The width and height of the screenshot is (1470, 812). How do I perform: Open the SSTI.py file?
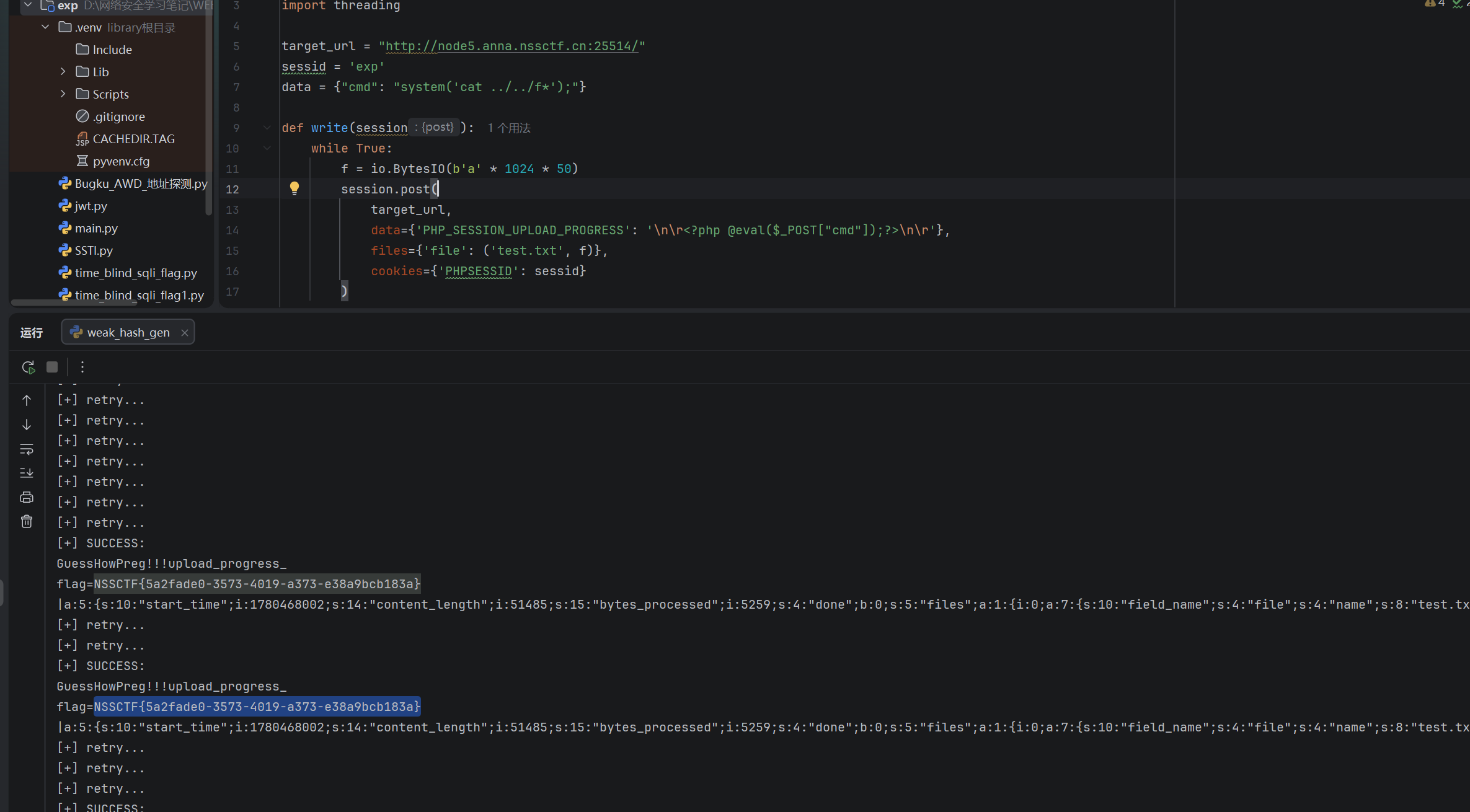point(94,250)
